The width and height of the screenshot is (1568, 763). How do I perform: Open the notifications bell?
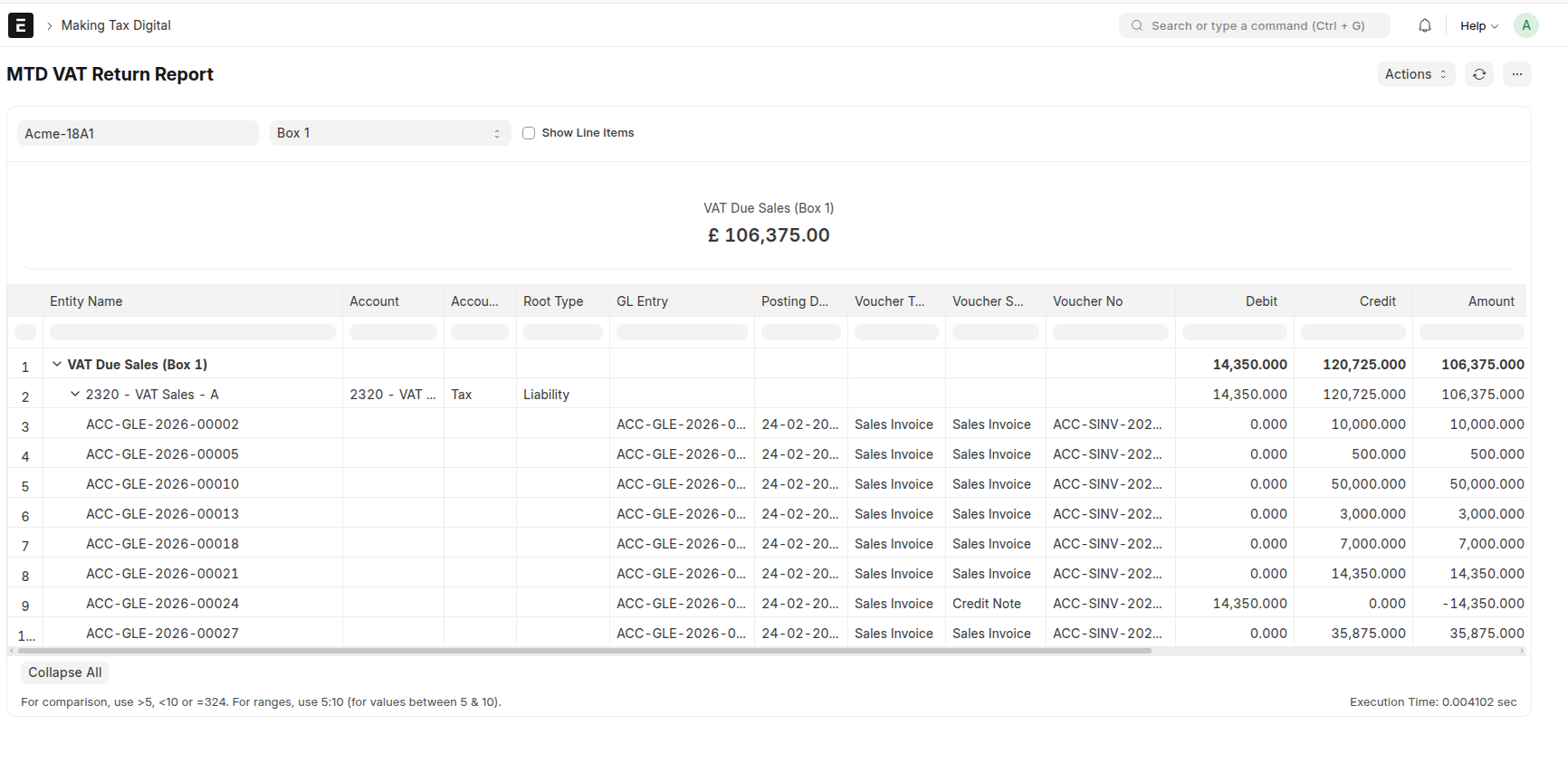[x=1425, y=25]
